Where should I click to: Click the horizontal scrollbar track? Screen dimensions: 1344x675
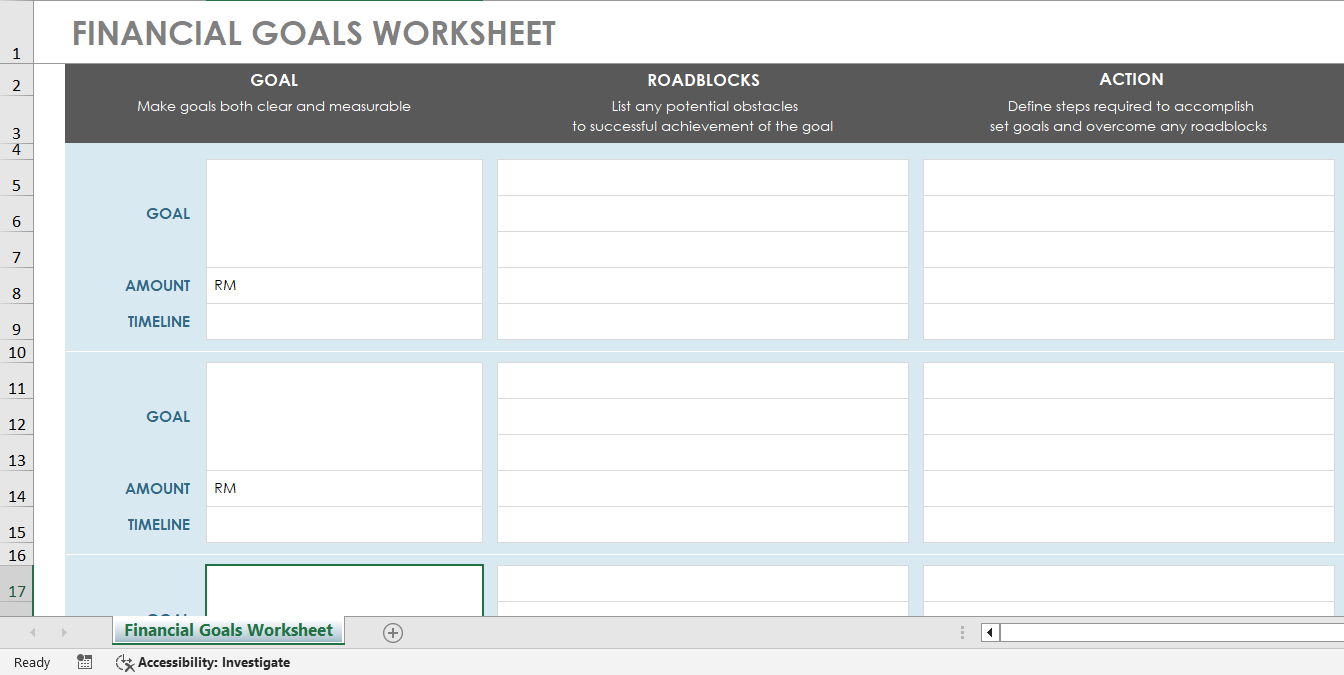point(1172,632)
